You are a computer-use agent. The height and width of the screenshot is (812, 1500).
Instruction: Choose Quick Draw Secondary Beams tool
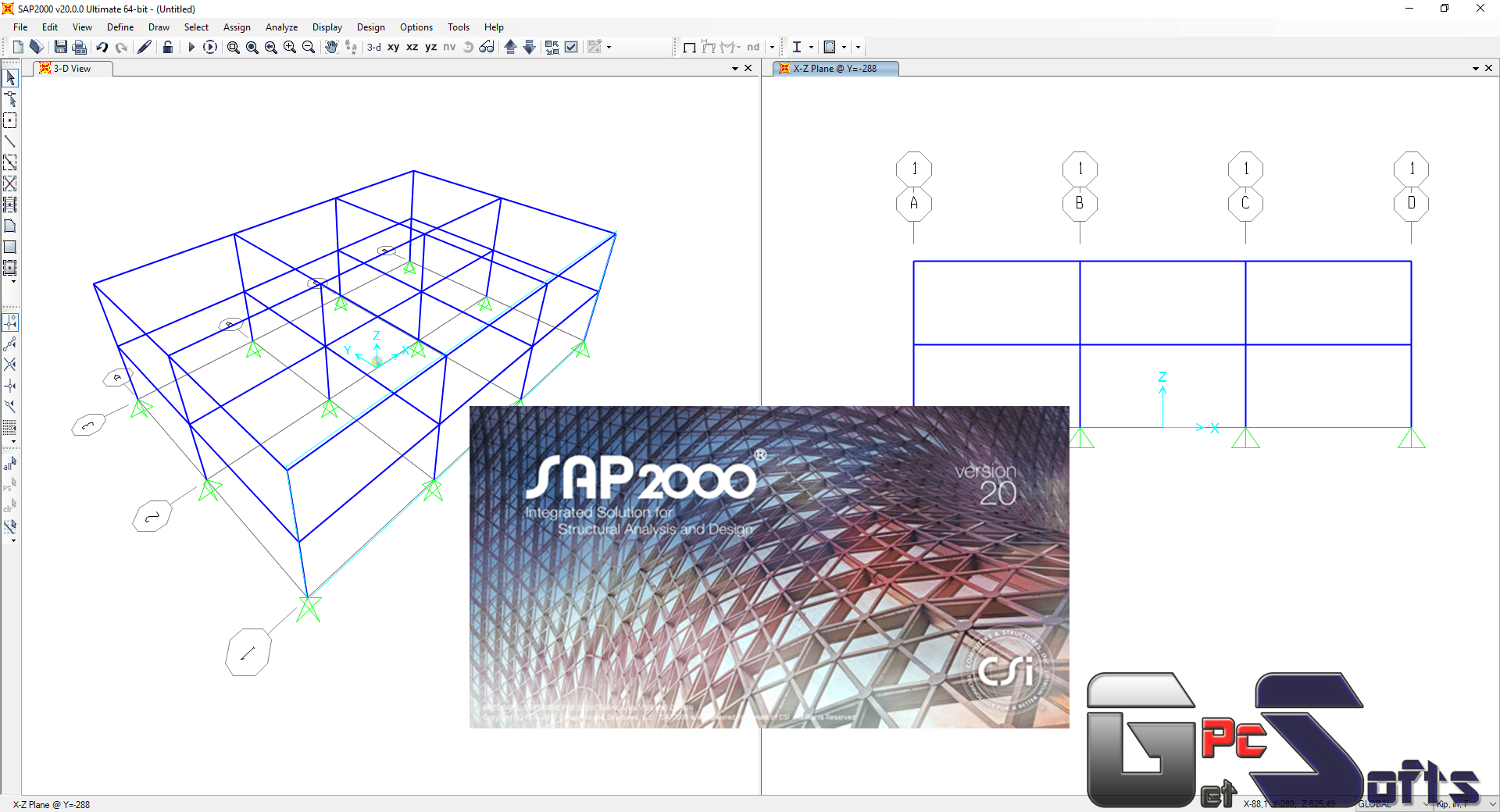click(x=10, y=205)
